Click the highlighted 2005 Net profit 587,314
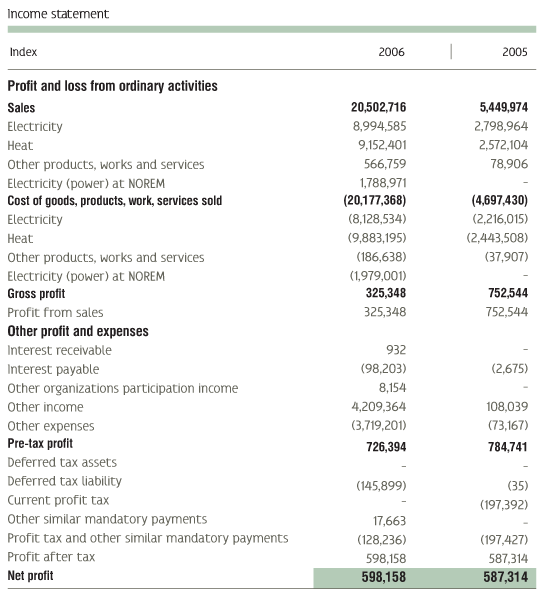This screenshot has height=604, width=545. [x=505, y=577]
